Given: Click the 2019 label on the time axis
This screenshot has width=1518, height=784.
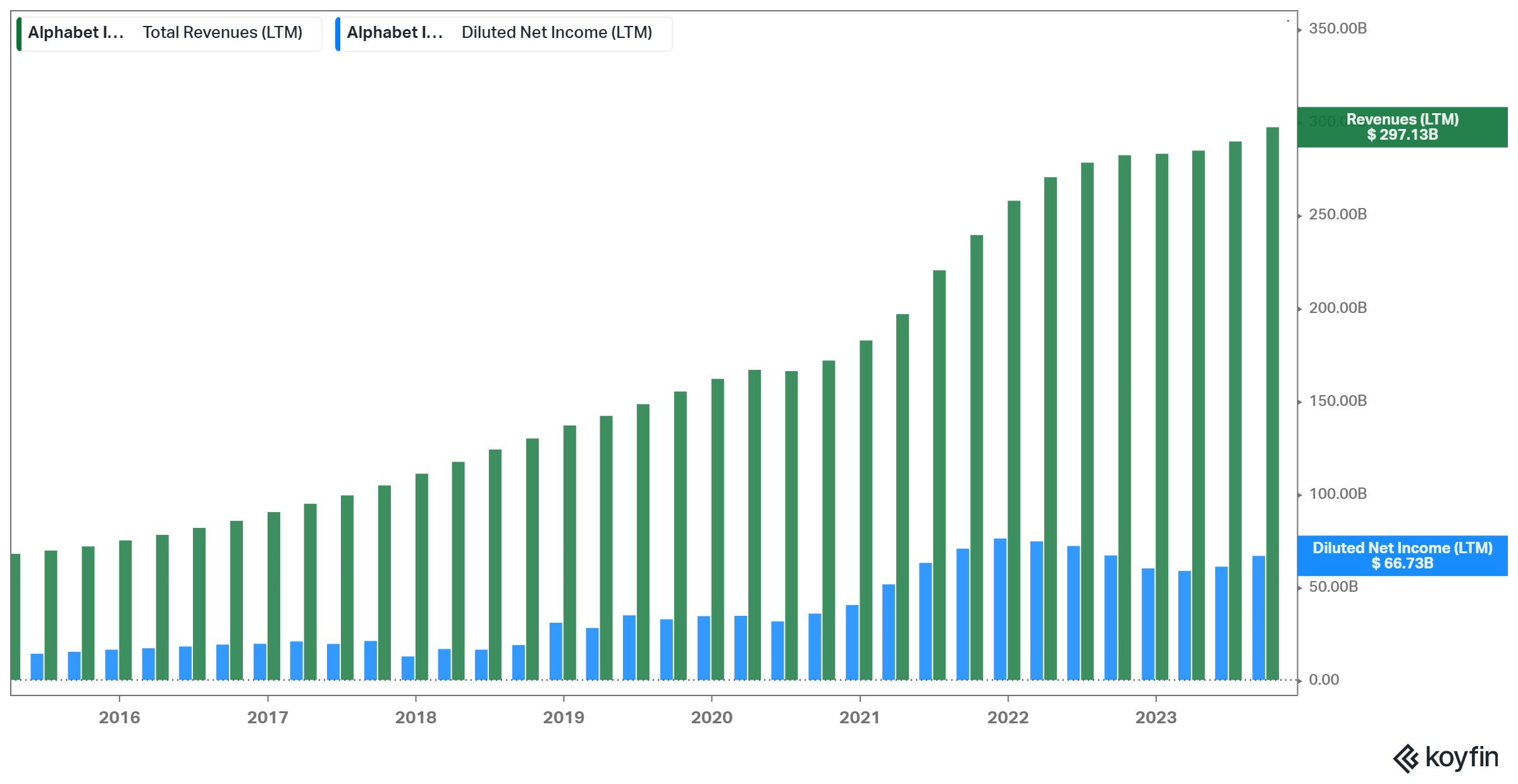Looking at the screenshot, I should [564, 718].
